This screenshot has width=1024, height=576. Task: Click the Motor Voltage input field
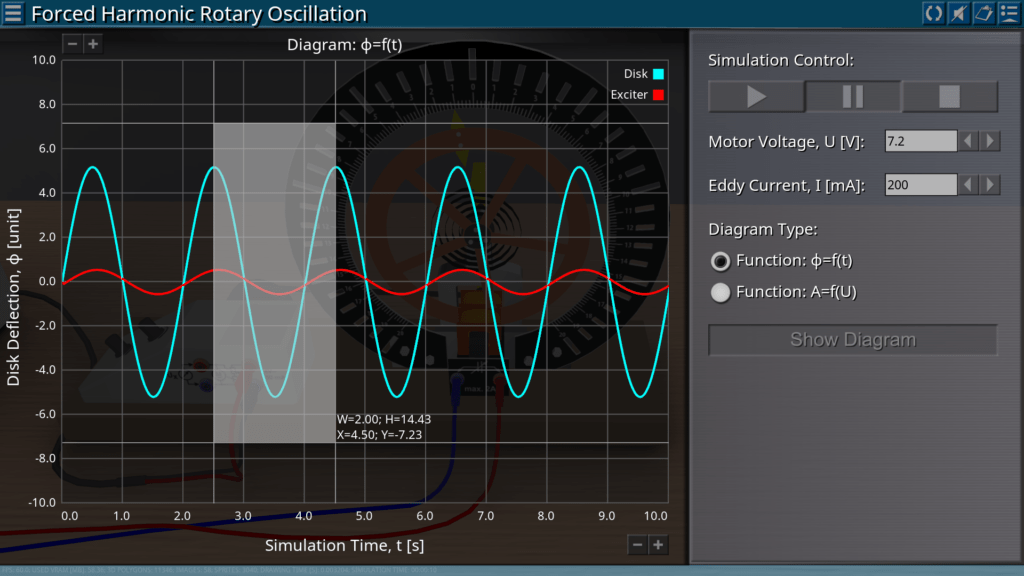tap(920, 141)
